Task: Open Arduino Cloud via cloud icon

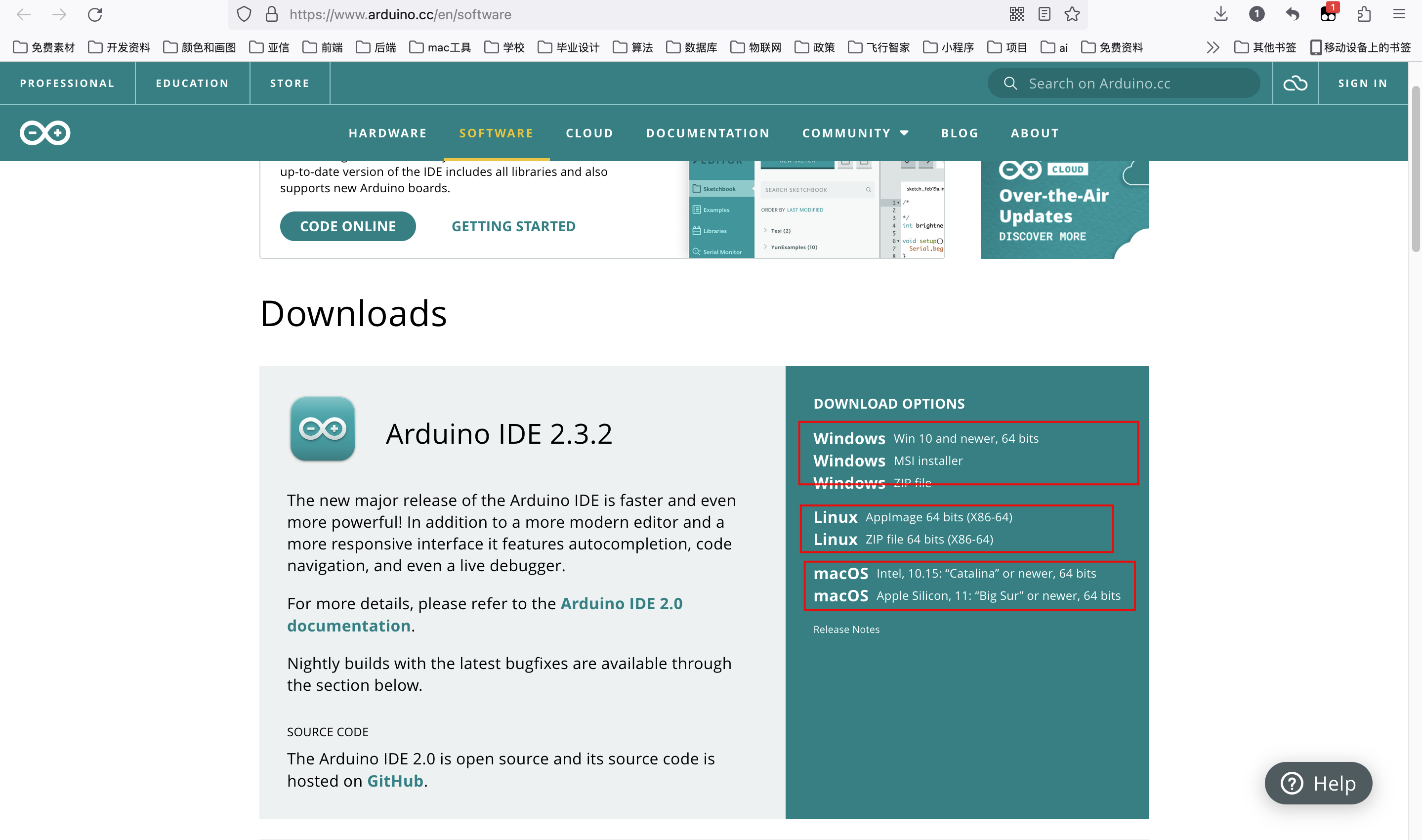Action: (x=1295, y=83)
